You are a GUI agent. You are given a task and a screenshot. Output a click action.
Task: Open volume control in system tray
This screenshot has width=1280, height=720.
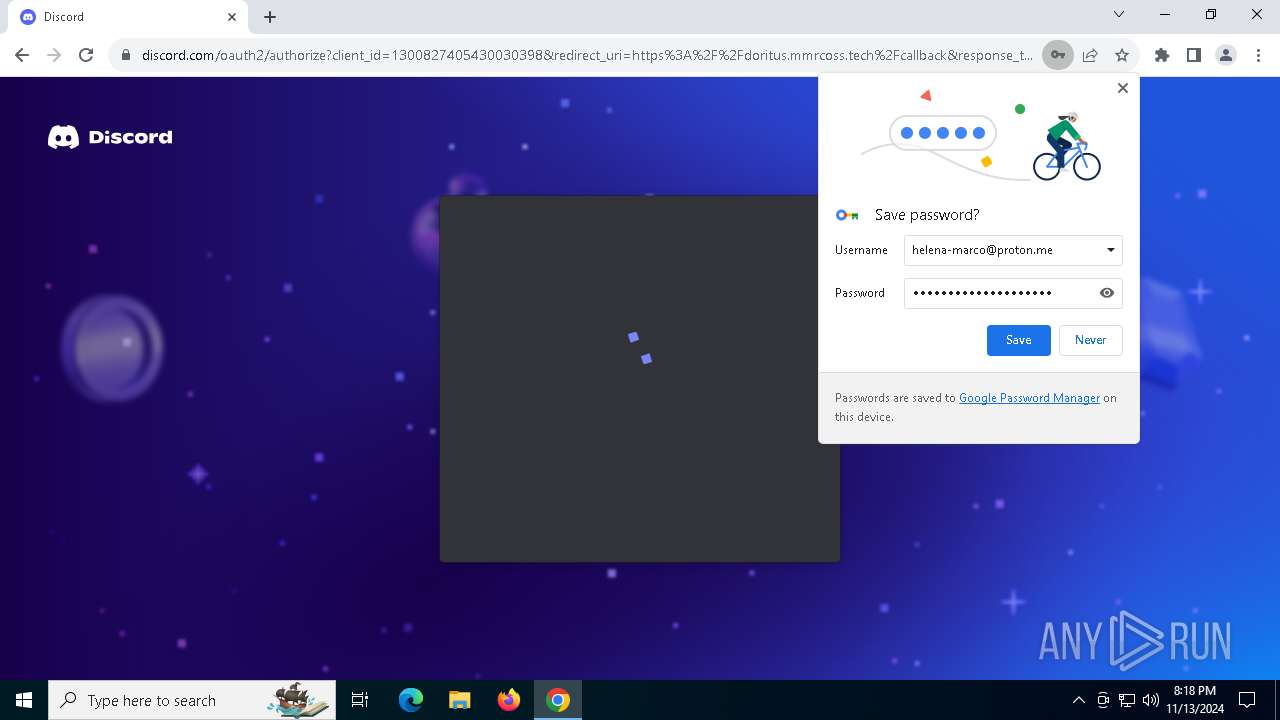[1151, 700]
